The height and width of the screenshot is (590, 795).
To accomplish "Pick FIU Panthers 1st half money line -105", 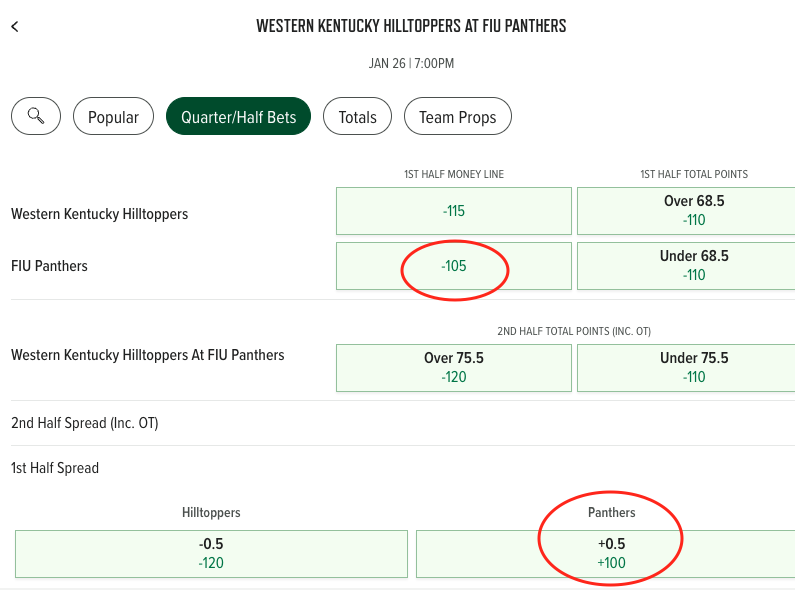I will pos(454,266).
